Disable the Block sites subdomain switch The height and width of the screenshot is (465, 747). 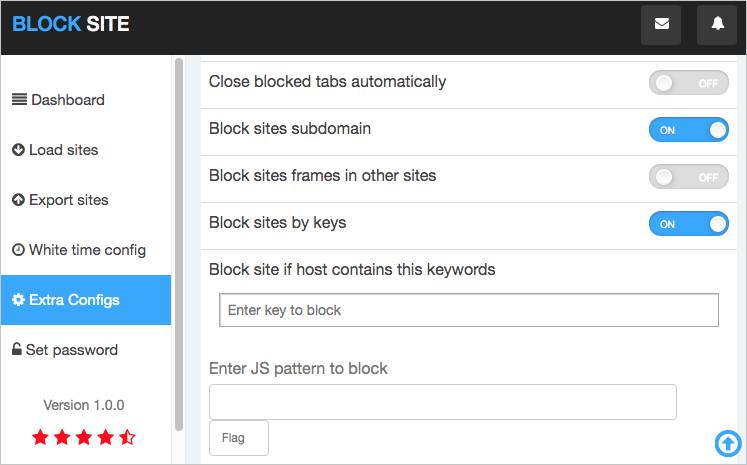pos(688,130)
